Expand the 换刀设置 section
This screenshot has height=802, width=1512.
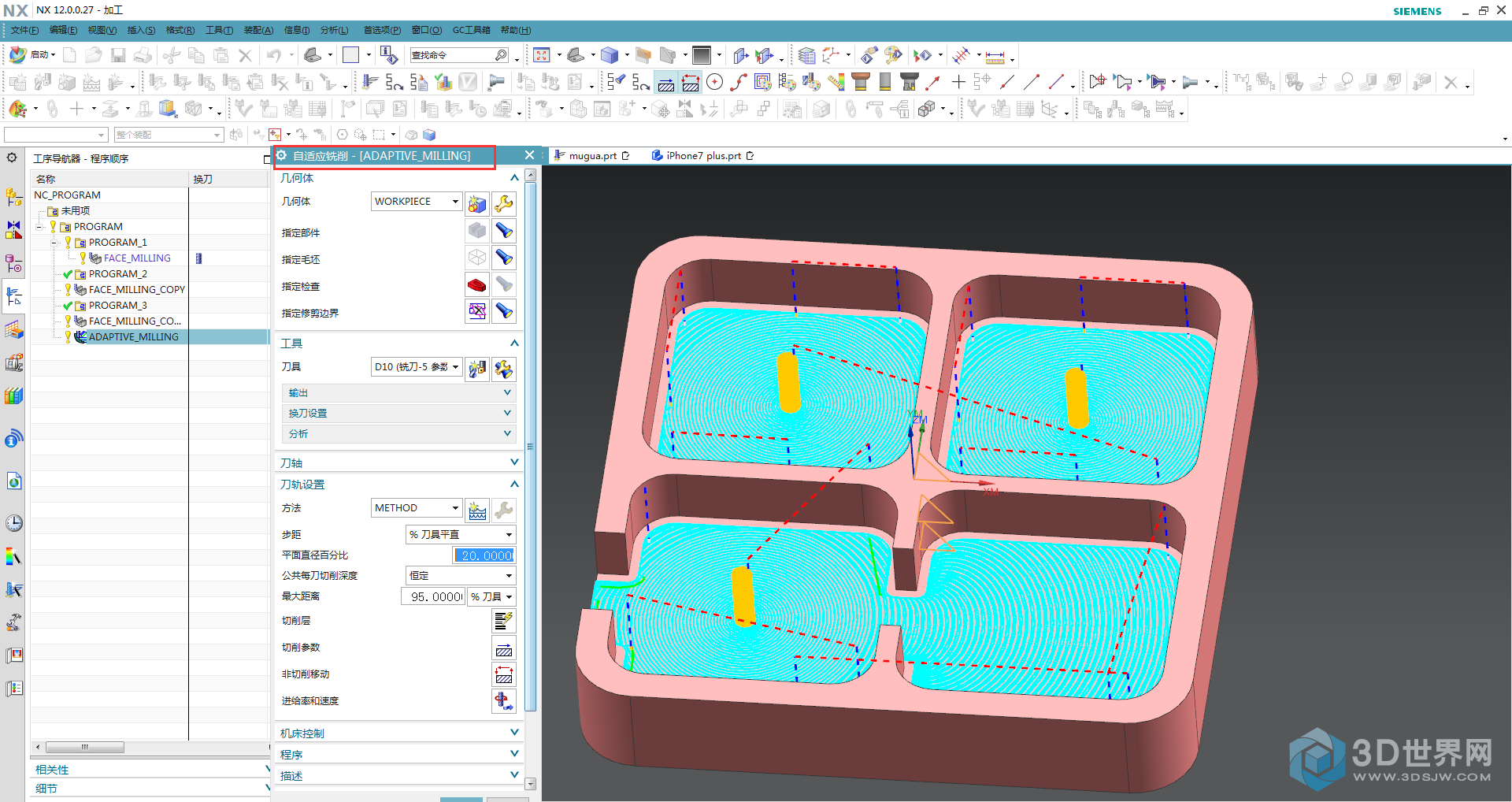point(398,413)
